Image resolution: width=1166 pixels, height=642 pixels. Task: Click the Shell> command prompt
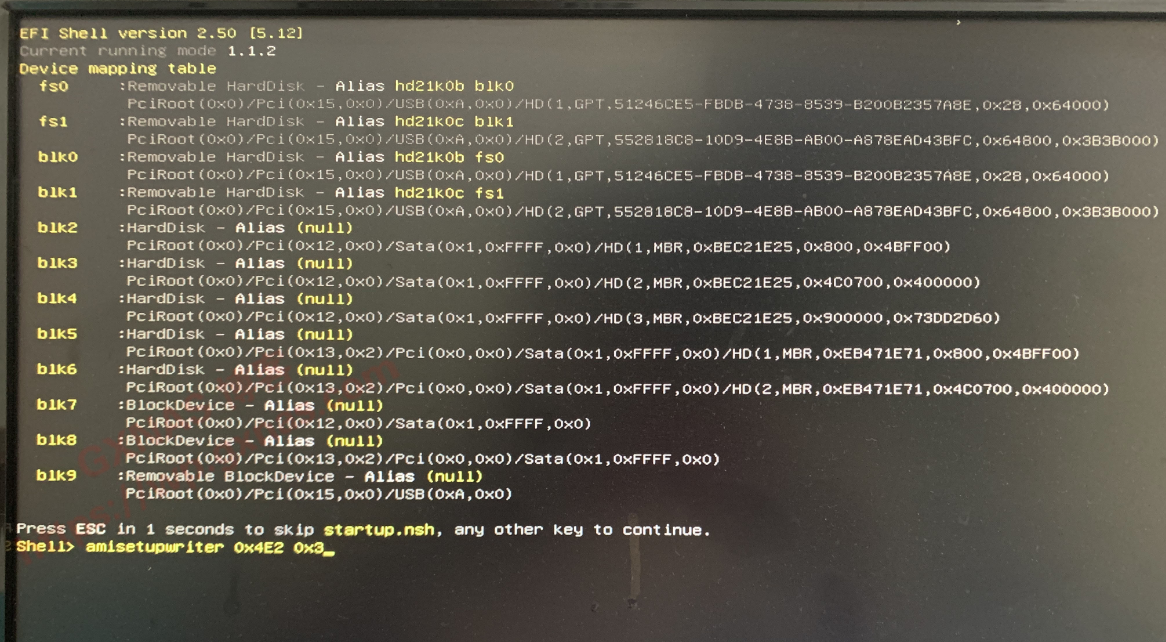click(x=46, y=548)
